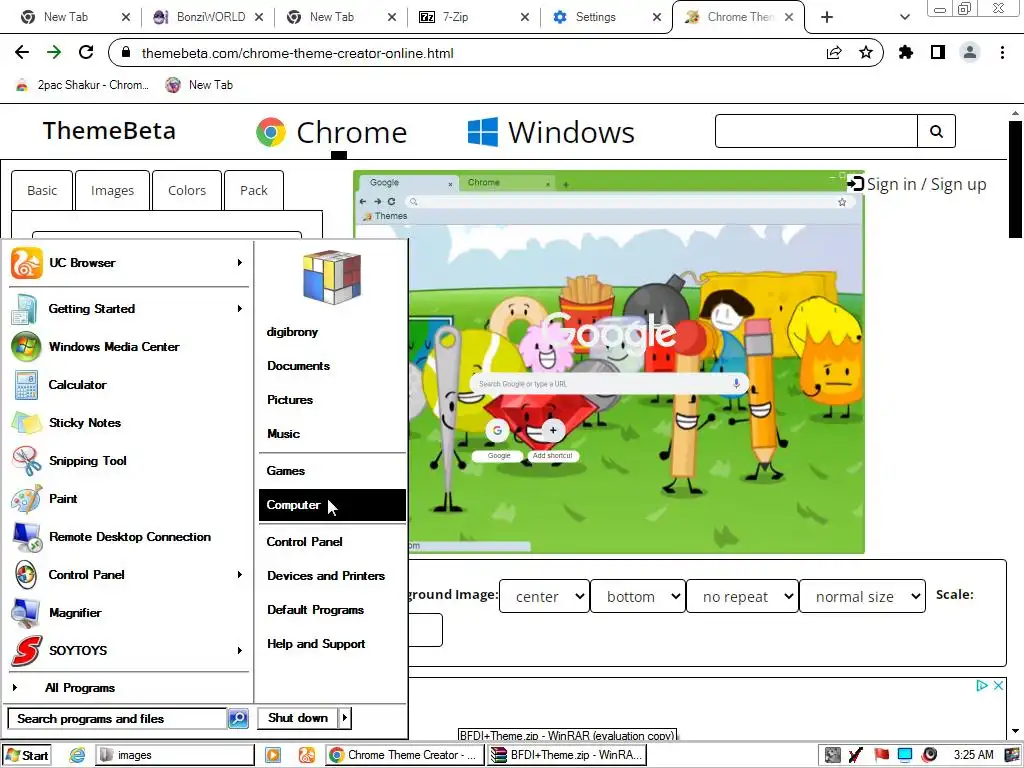Bookmark this page with the star icon
Image resolution: width=1024 pixels, height=768 pixels.
coord(866,53)
